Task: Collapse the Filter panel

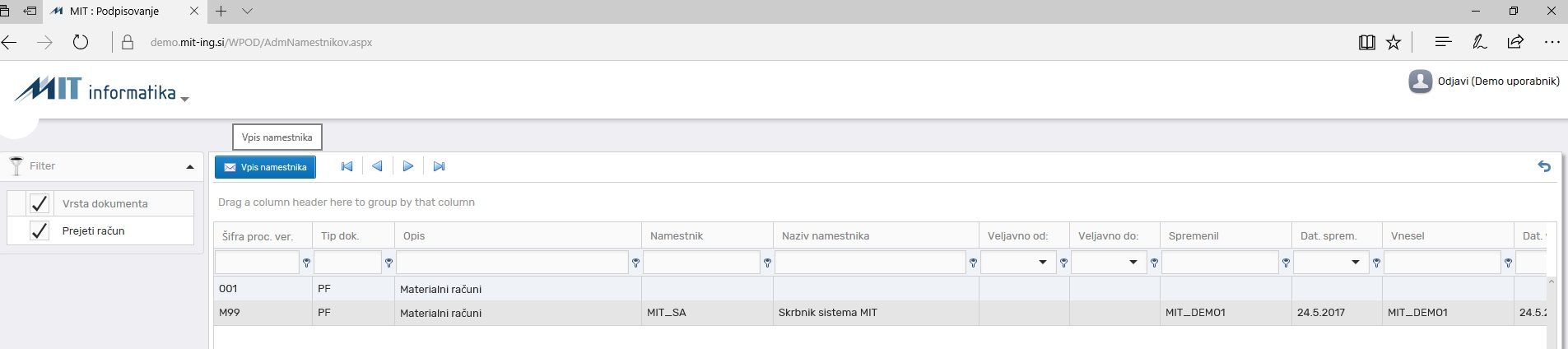Action: pyautogui.click(x=190, y=166)
